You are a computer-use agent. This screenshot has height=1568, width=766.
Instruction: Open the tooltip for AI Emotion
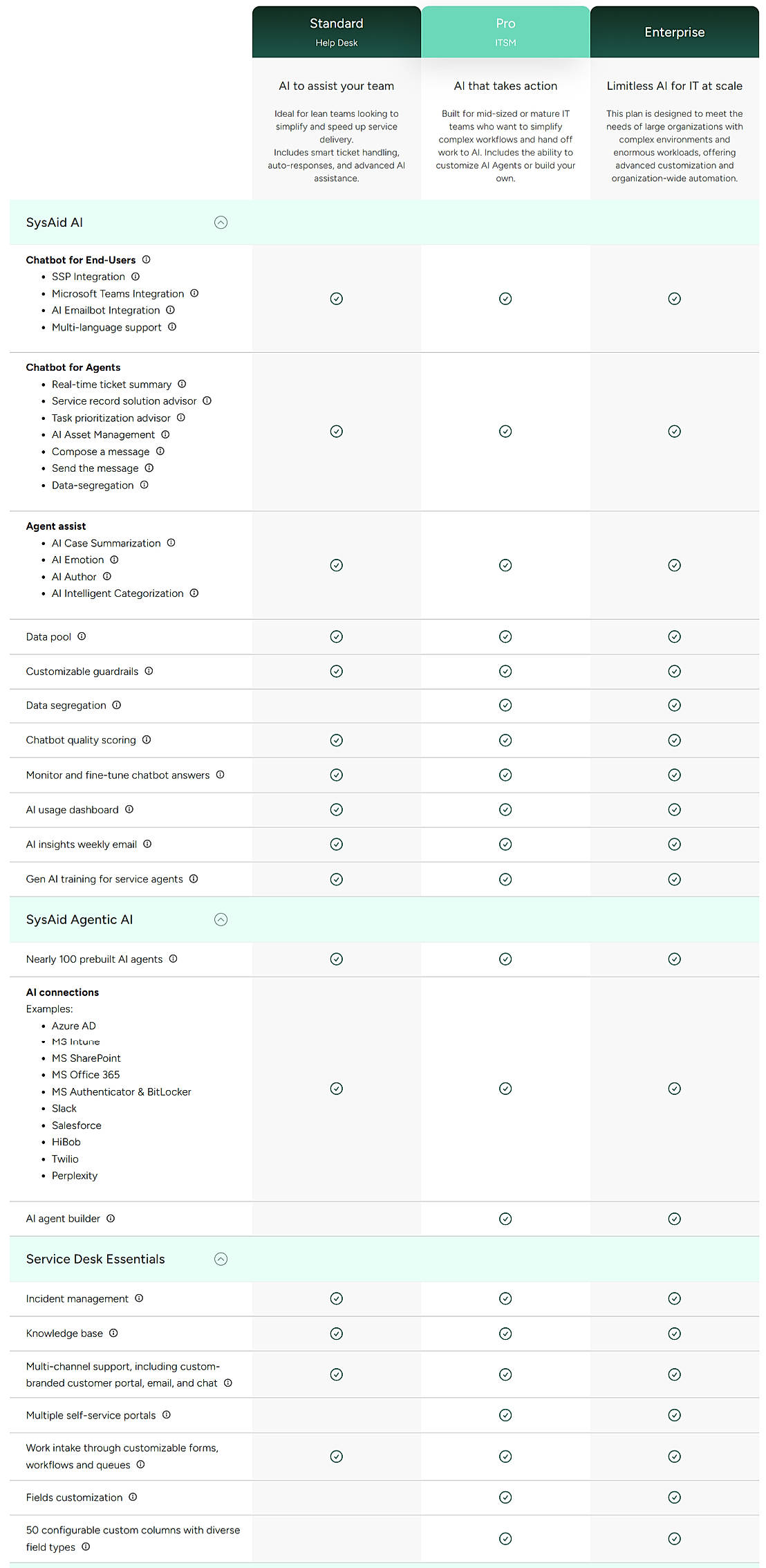coord(115,560)
